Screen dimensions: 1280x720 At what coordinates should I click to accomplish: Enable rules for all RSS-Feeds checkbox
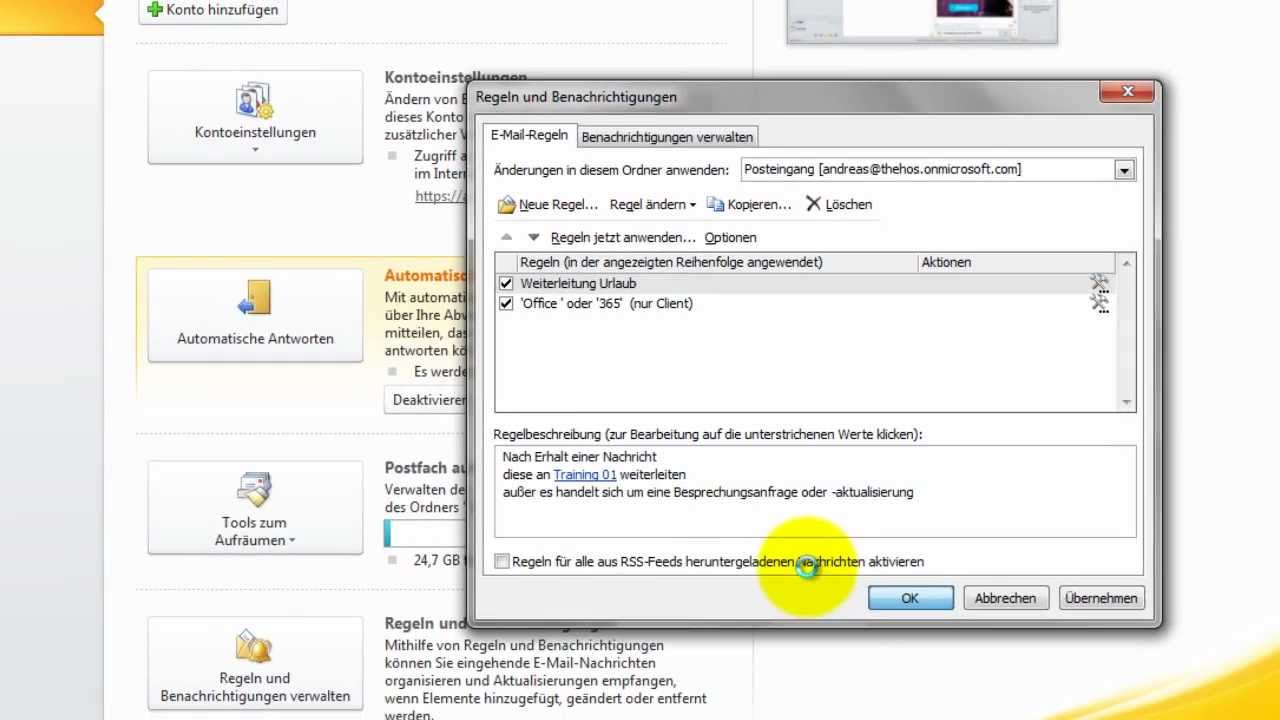(x=502, y=562)
